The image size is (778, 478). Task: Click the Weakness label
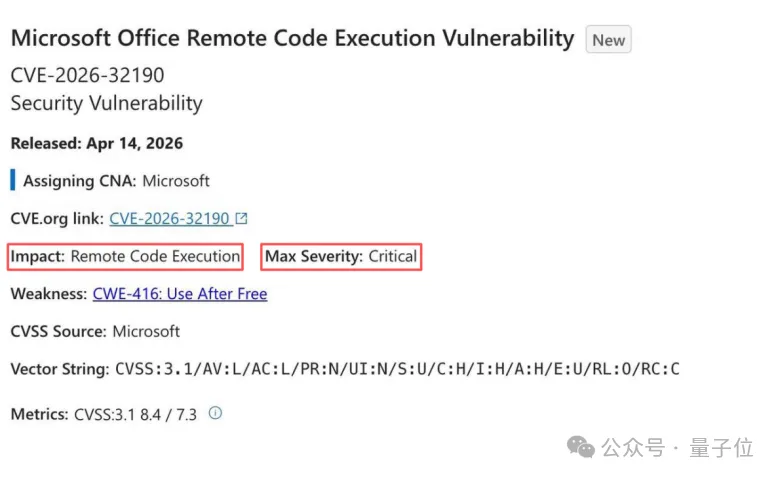(x=49, y=294)
